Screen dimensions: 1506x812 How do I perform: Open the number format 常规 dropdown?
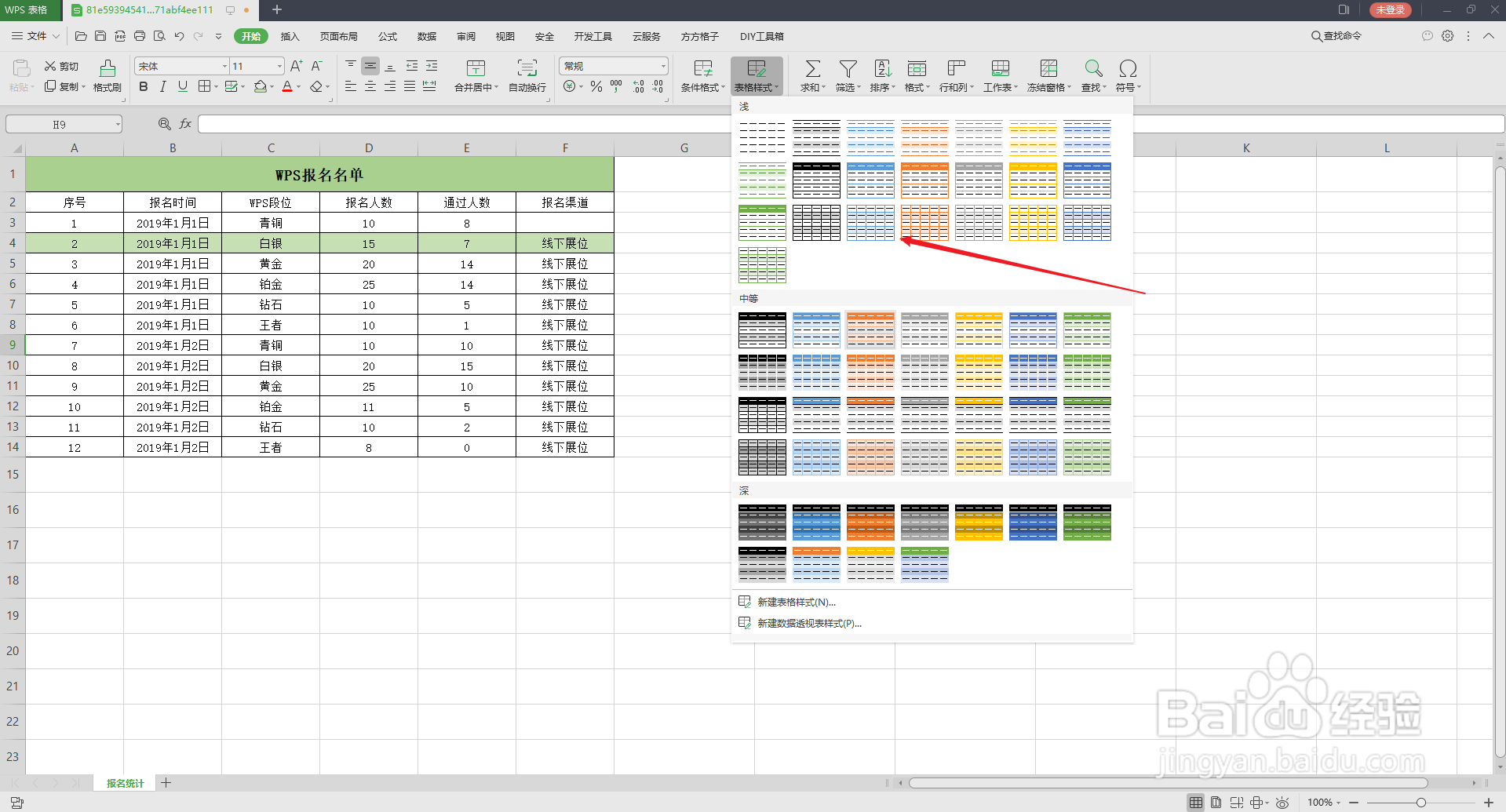click(x=663, y=66)
